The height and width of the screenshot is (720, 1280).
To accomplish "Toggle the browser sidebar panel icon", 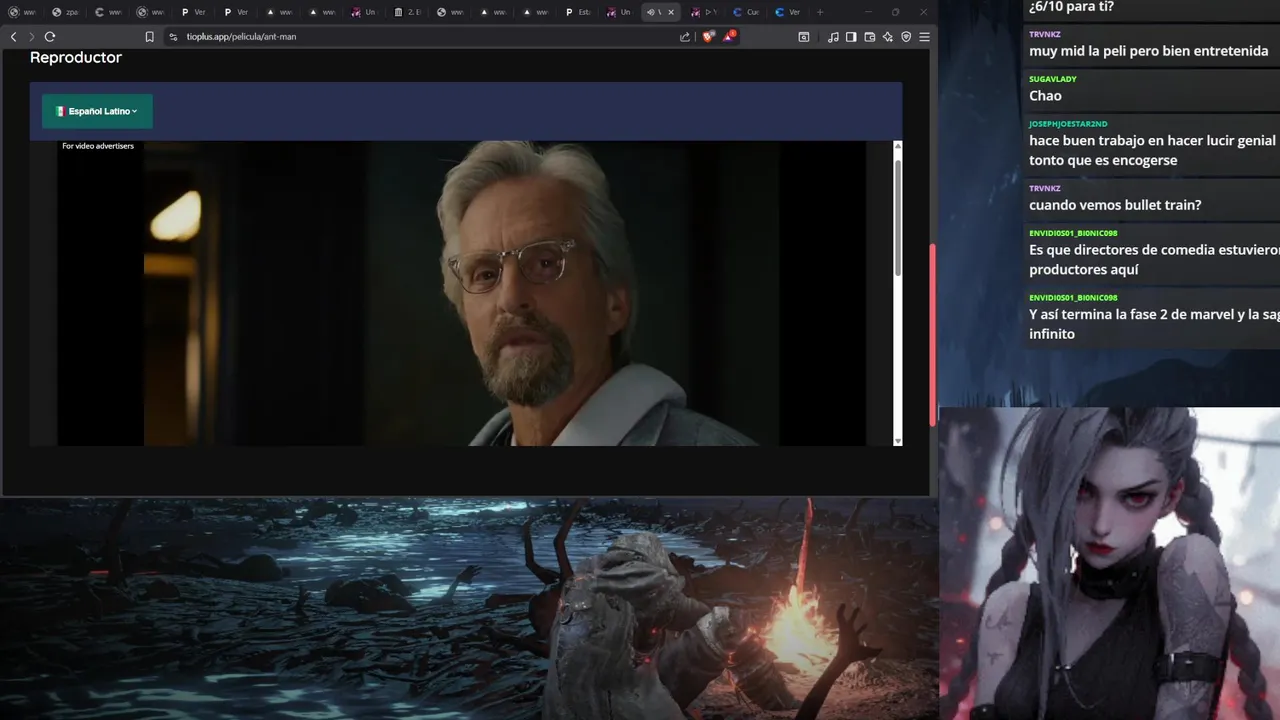I will [x=851, y=37].
